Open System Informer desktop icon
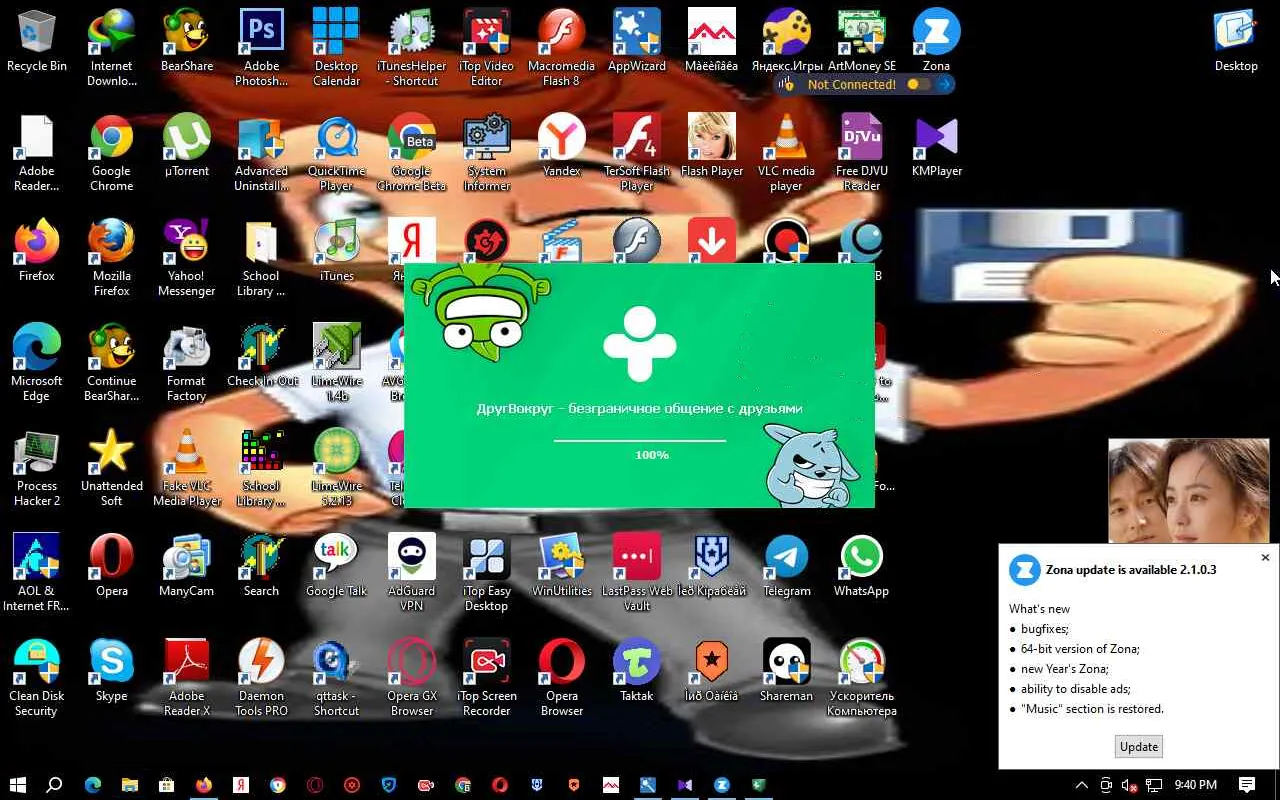The height and width of the screenshot is (800, 1280). tap(487, 153)
